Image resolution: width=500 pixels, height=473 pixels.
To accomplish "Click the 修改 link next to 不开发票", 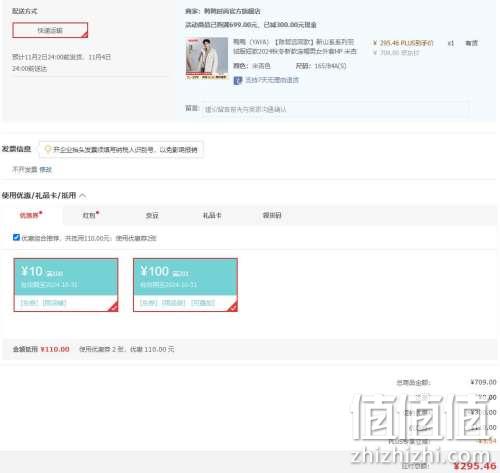I will 46,170.
